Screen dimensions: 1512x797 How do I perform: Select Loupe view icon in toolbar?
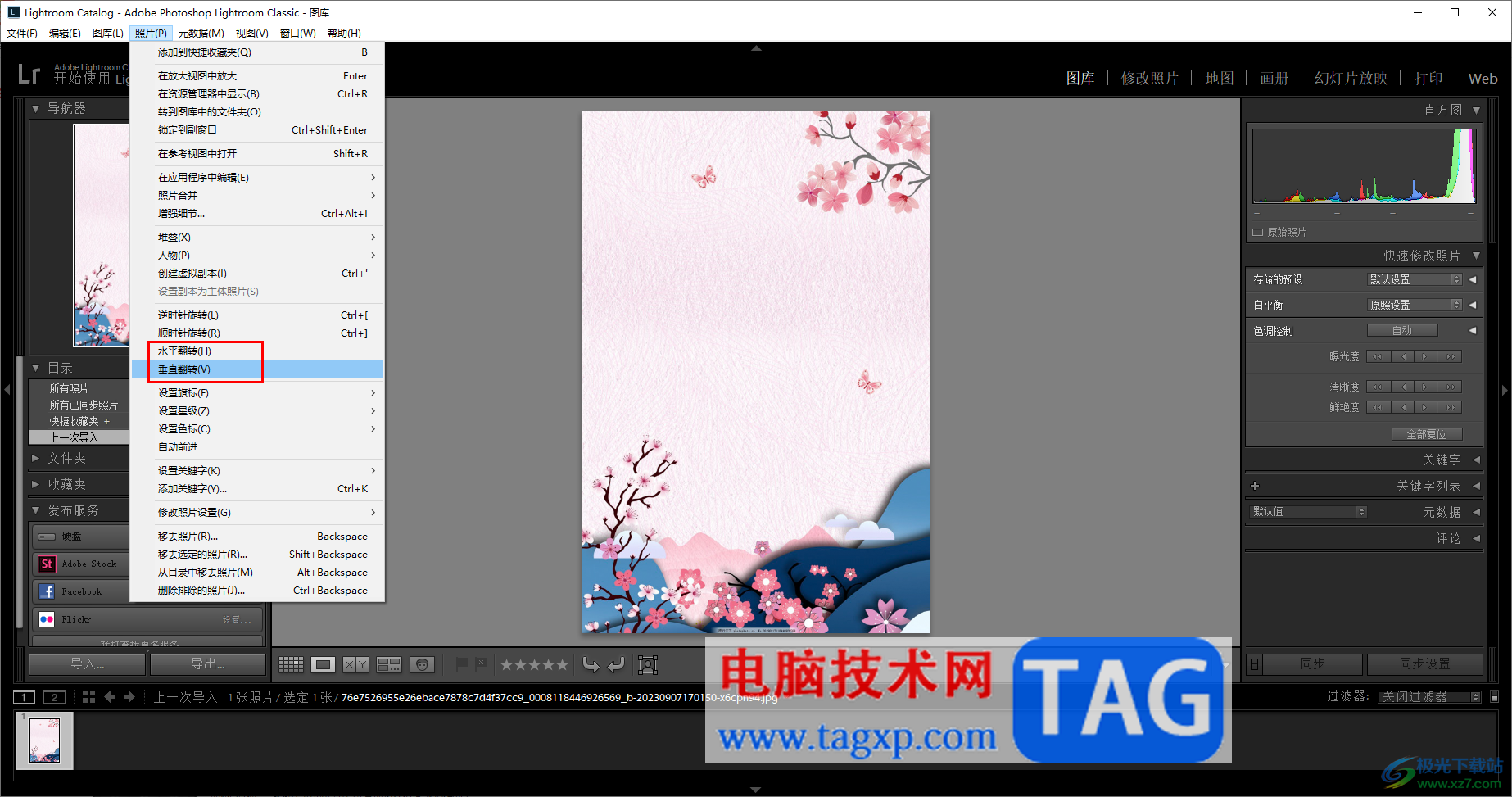323,664
